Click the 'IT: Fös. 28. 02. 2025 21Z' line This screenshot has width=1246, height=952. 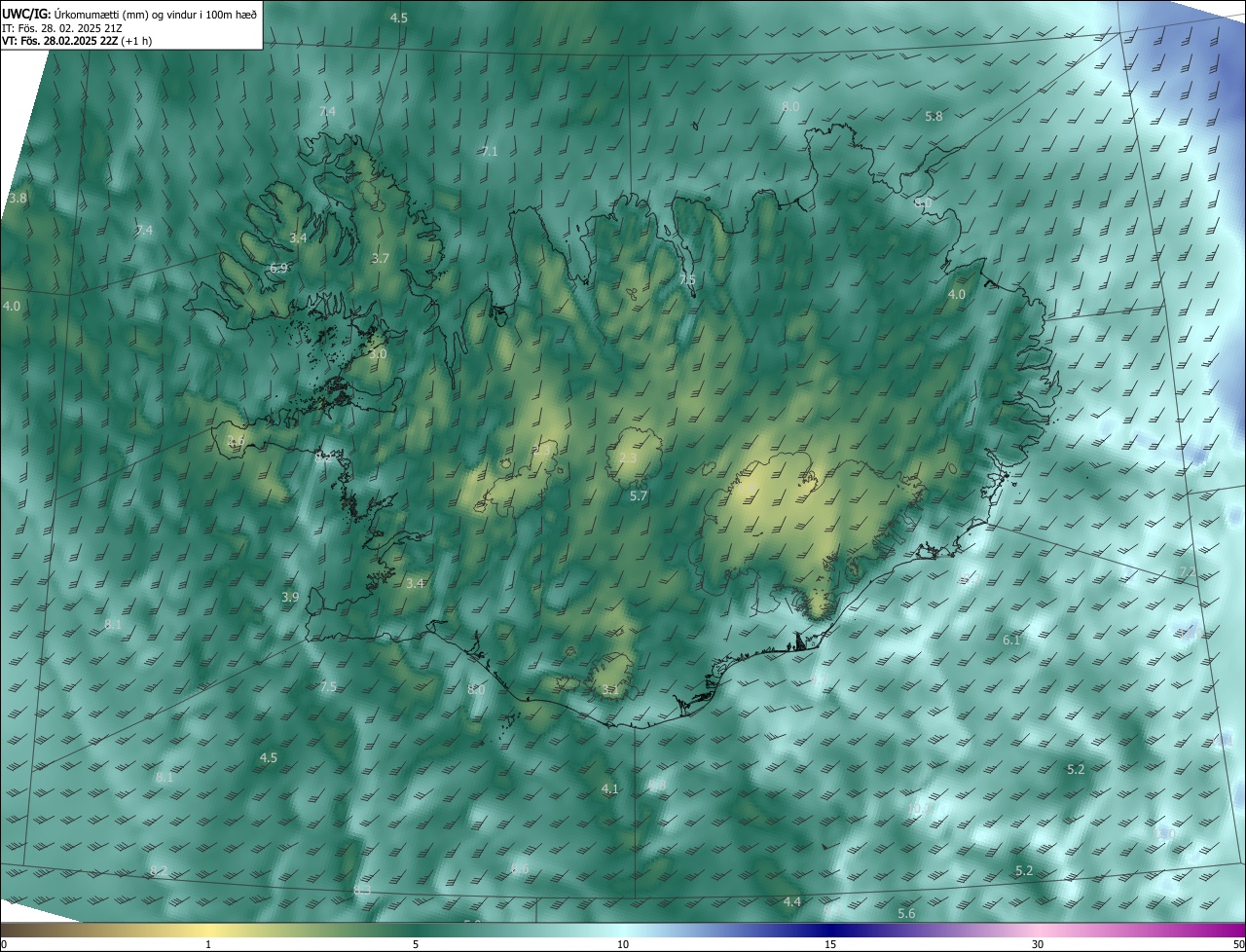tap(61, 28)
